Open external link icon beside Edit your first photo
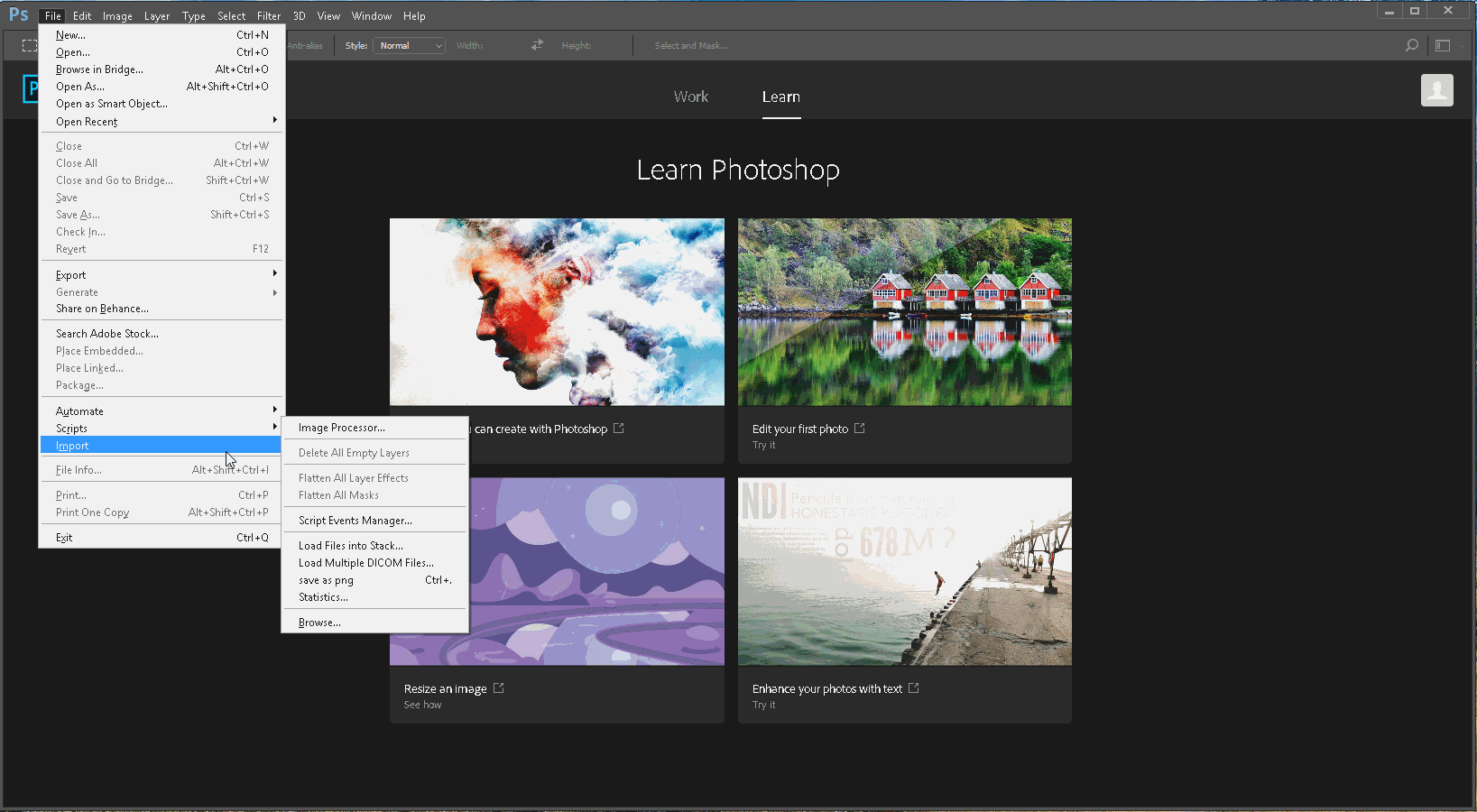Viewport: 1477px width, 812px height. click(x=859, y=428)
